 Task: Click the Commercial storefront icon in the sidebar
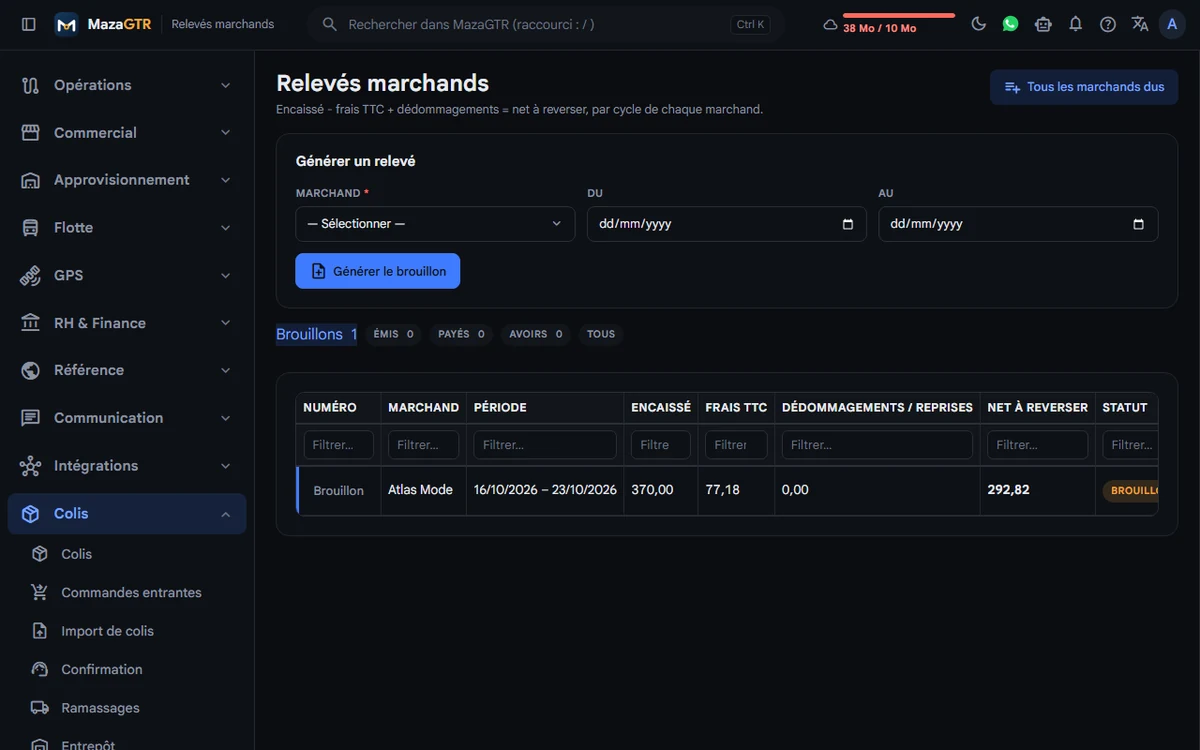click(31, 133)
